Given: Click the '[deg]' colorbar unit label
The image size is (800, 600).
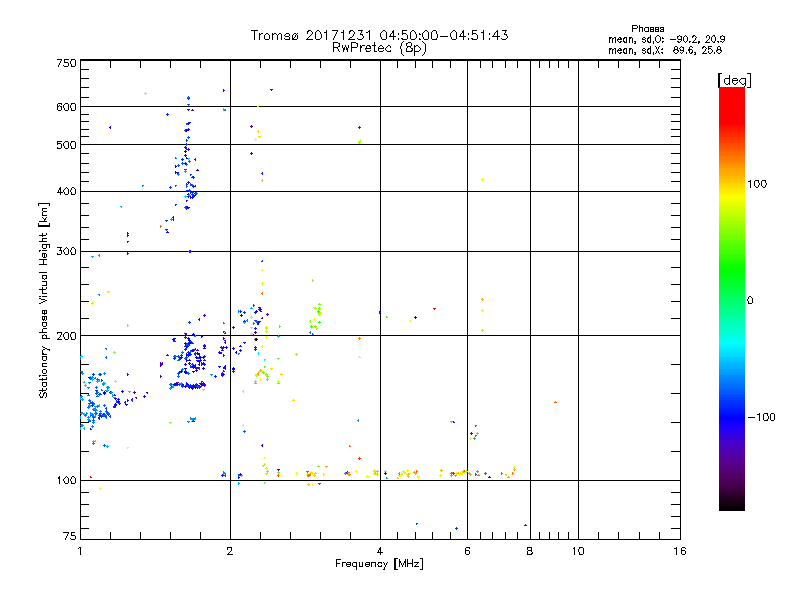Looking at the screenshot, I should [x=734, y=80].
